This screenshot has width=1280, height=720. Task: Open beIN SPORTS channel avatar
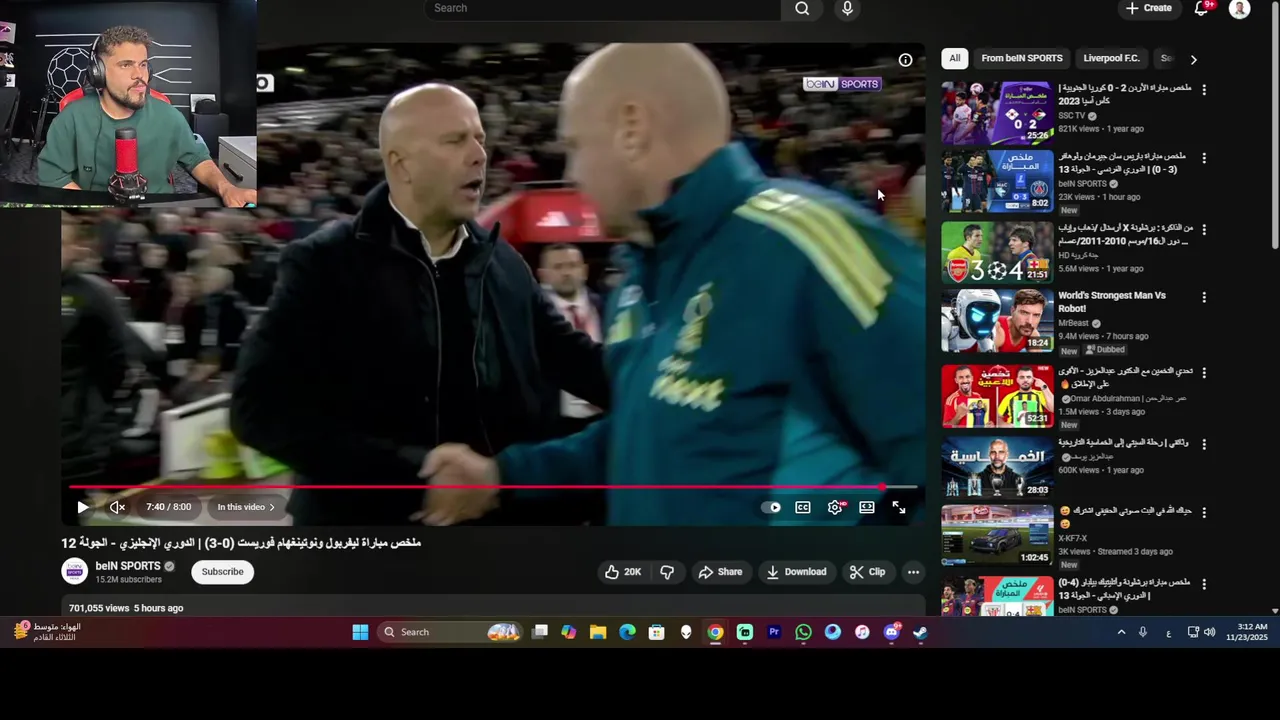[x=75, y=571]
